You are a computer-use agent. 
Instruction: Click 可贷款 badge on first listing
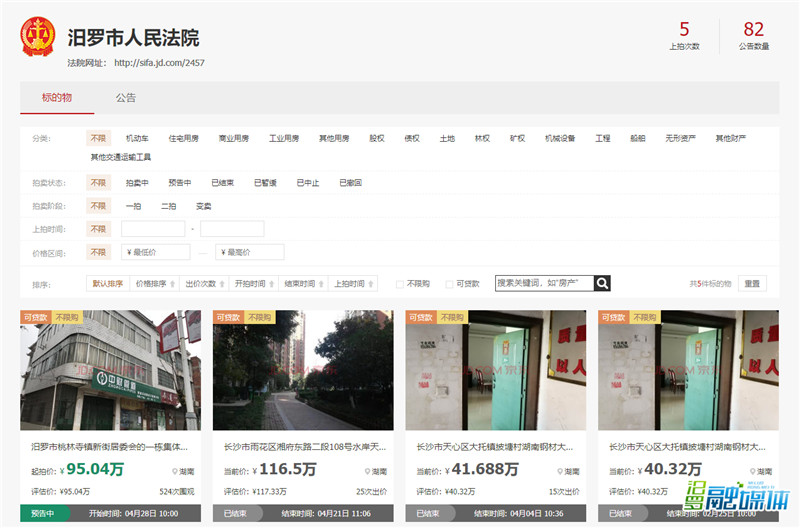[36, 317]
